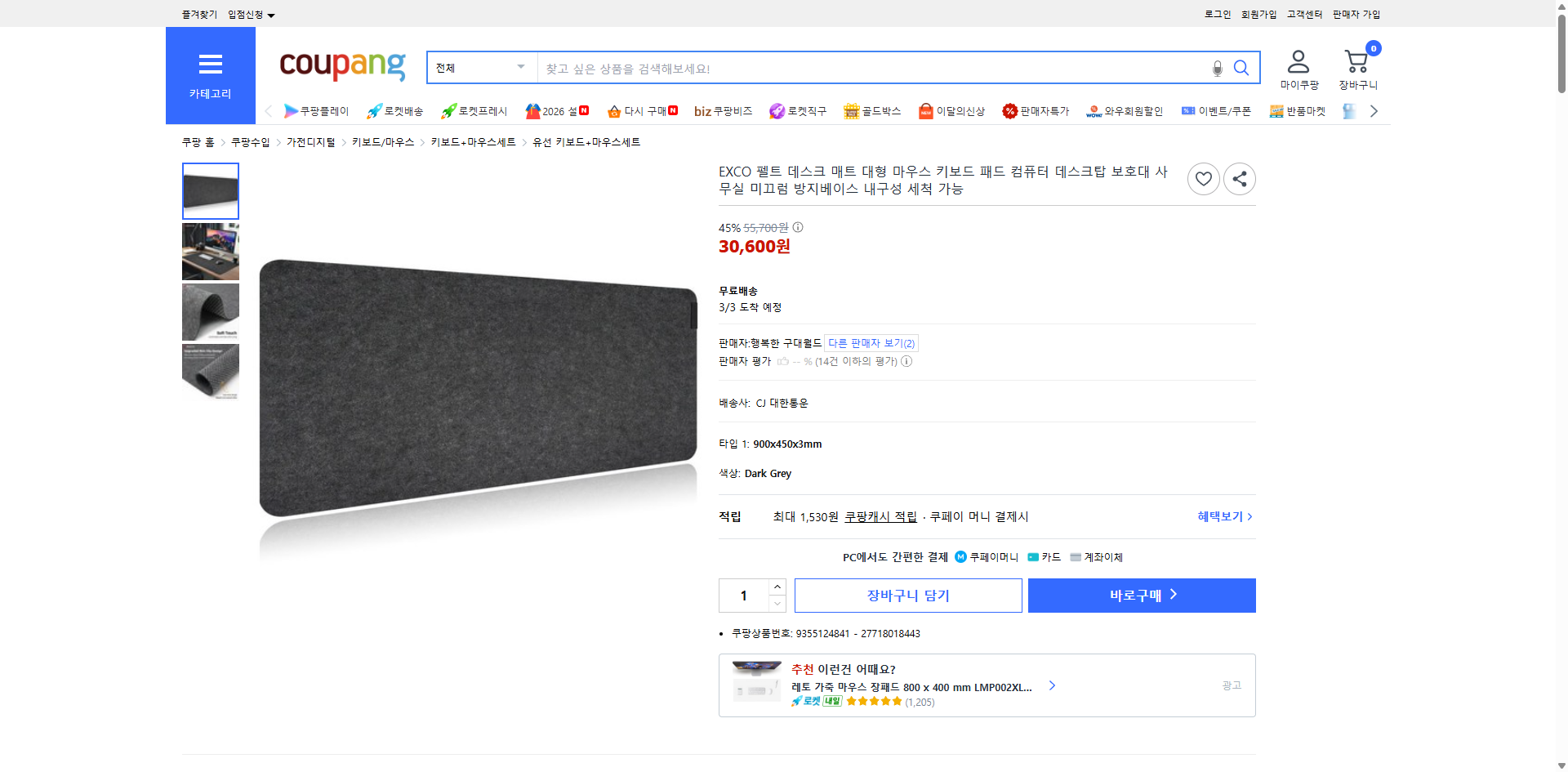The image size is (1568, 772).
Task: Open the 전체 search category dropdown
Action: [480, 68]
